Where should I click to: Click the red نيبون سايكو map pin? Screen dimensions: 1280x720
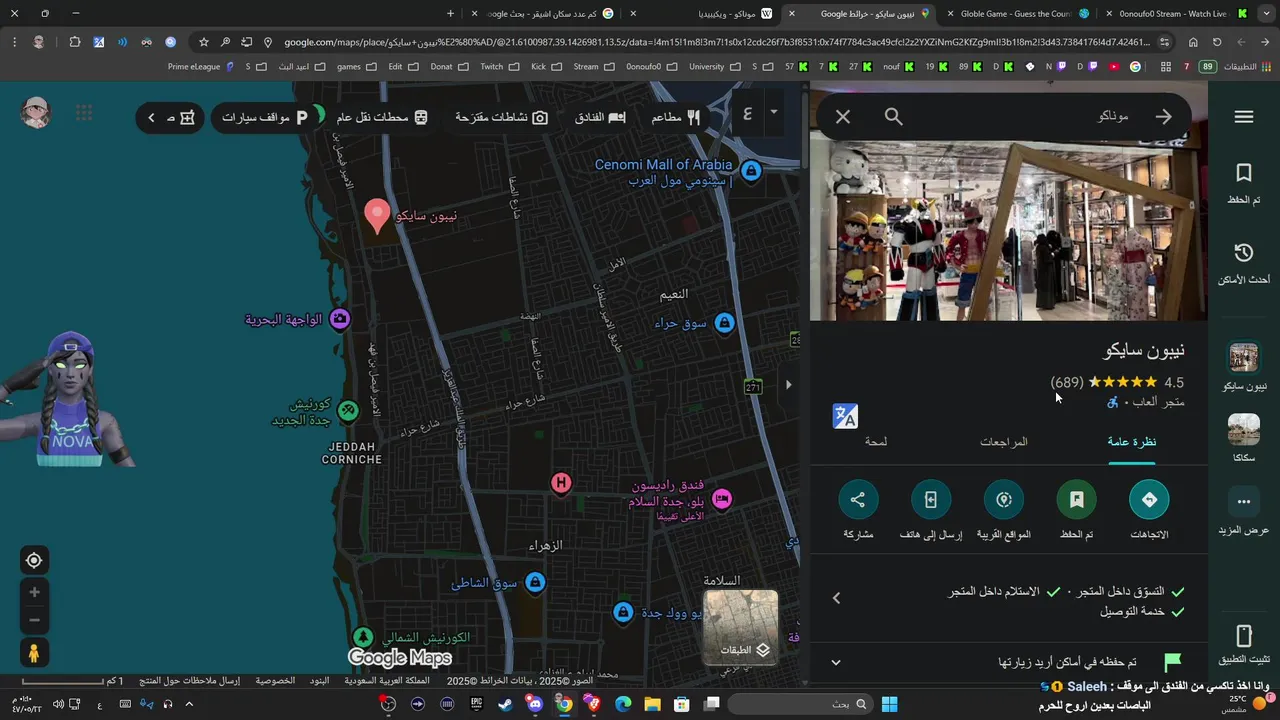pyautogui.click(x=377, y=217)
